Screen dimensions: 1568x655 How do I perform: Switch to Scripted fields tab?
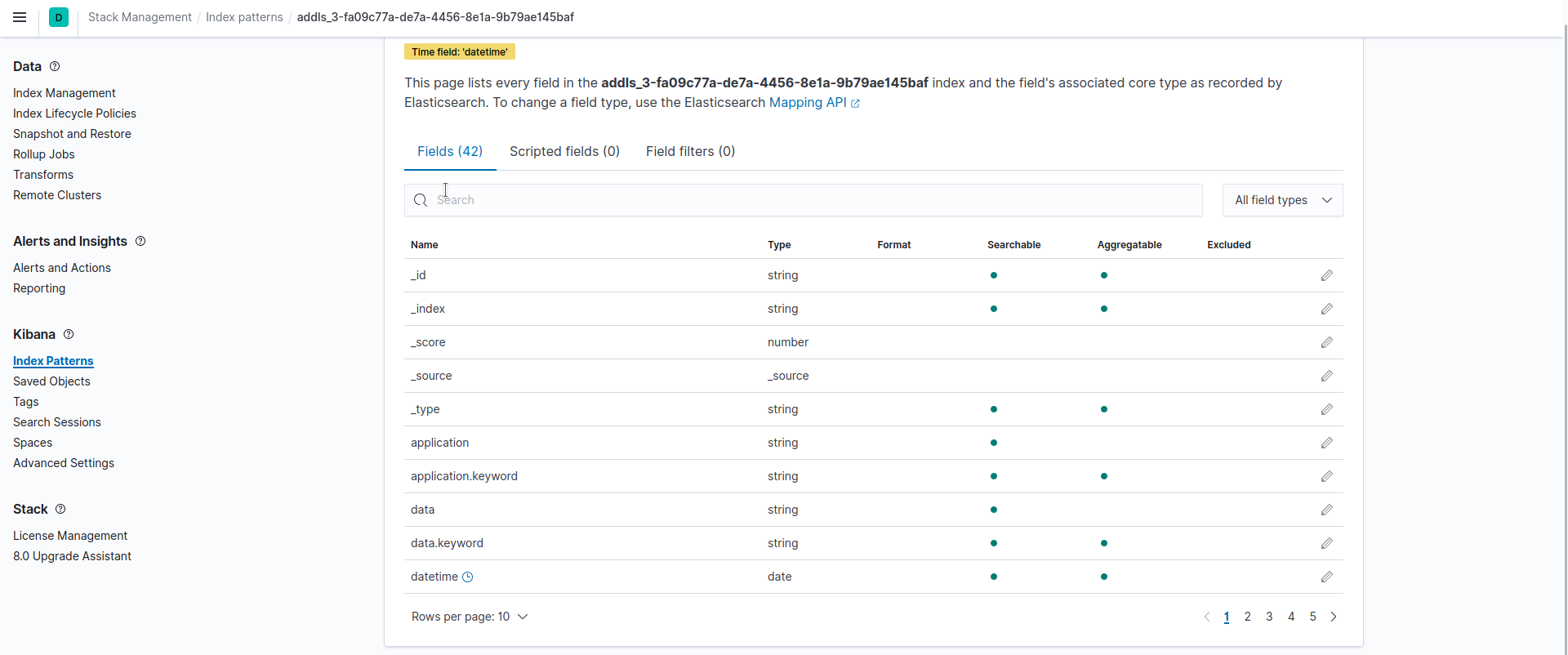(564, 152)
